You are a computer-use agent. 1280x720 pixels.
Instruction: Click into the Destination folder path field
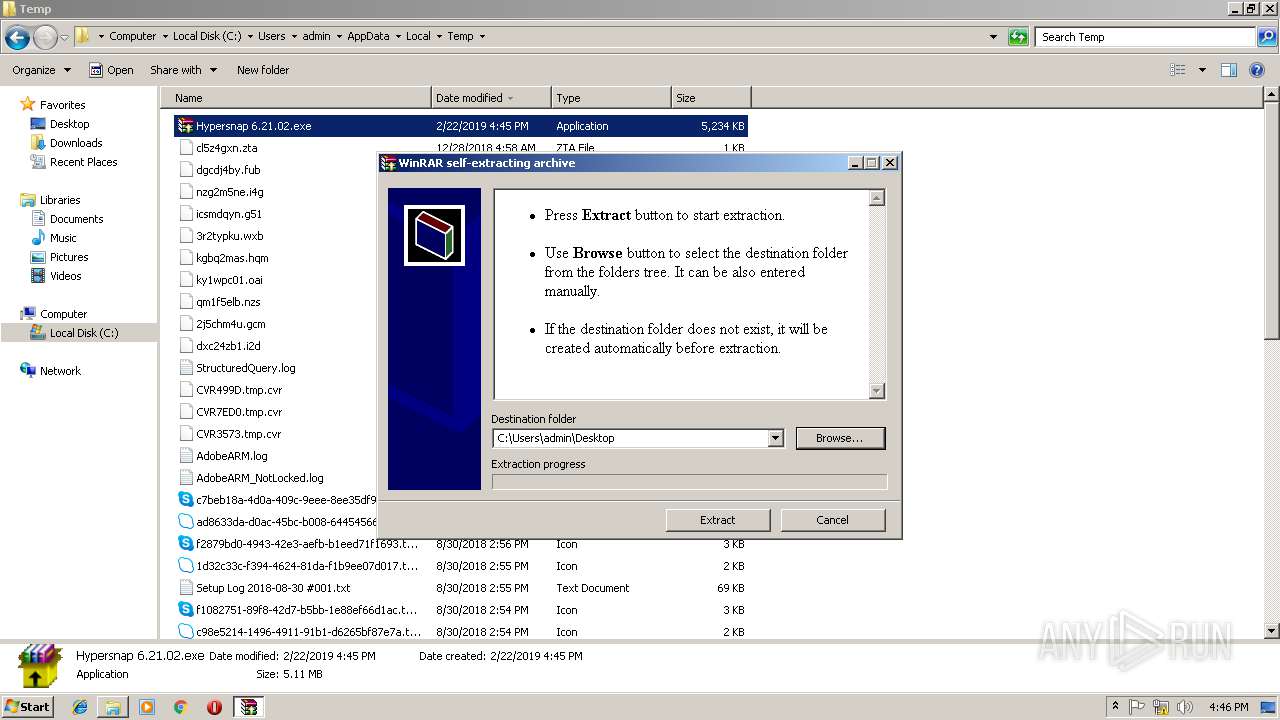point(630,438)
